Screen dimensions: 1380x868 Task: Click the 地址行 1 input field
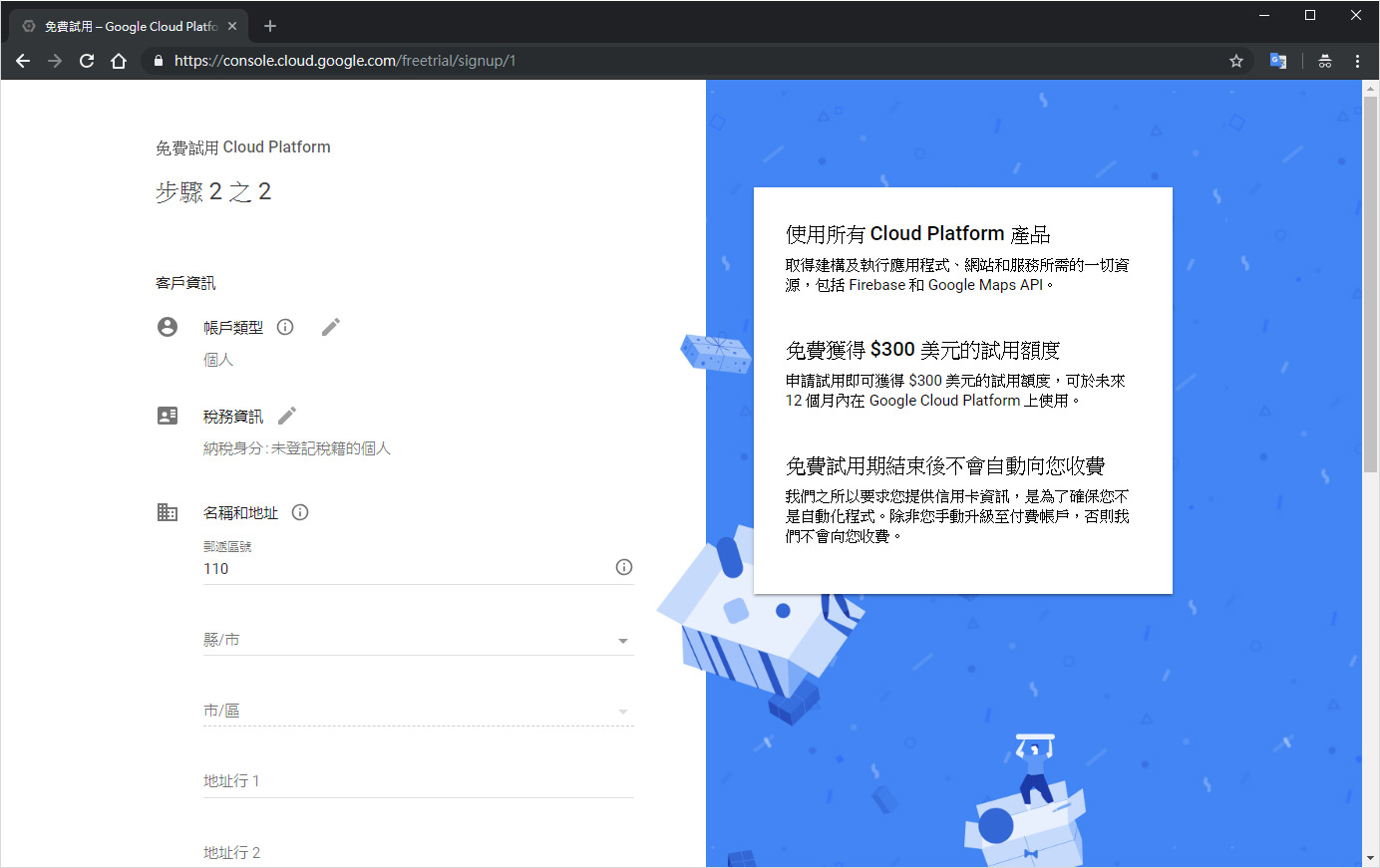tap(419, 781)
